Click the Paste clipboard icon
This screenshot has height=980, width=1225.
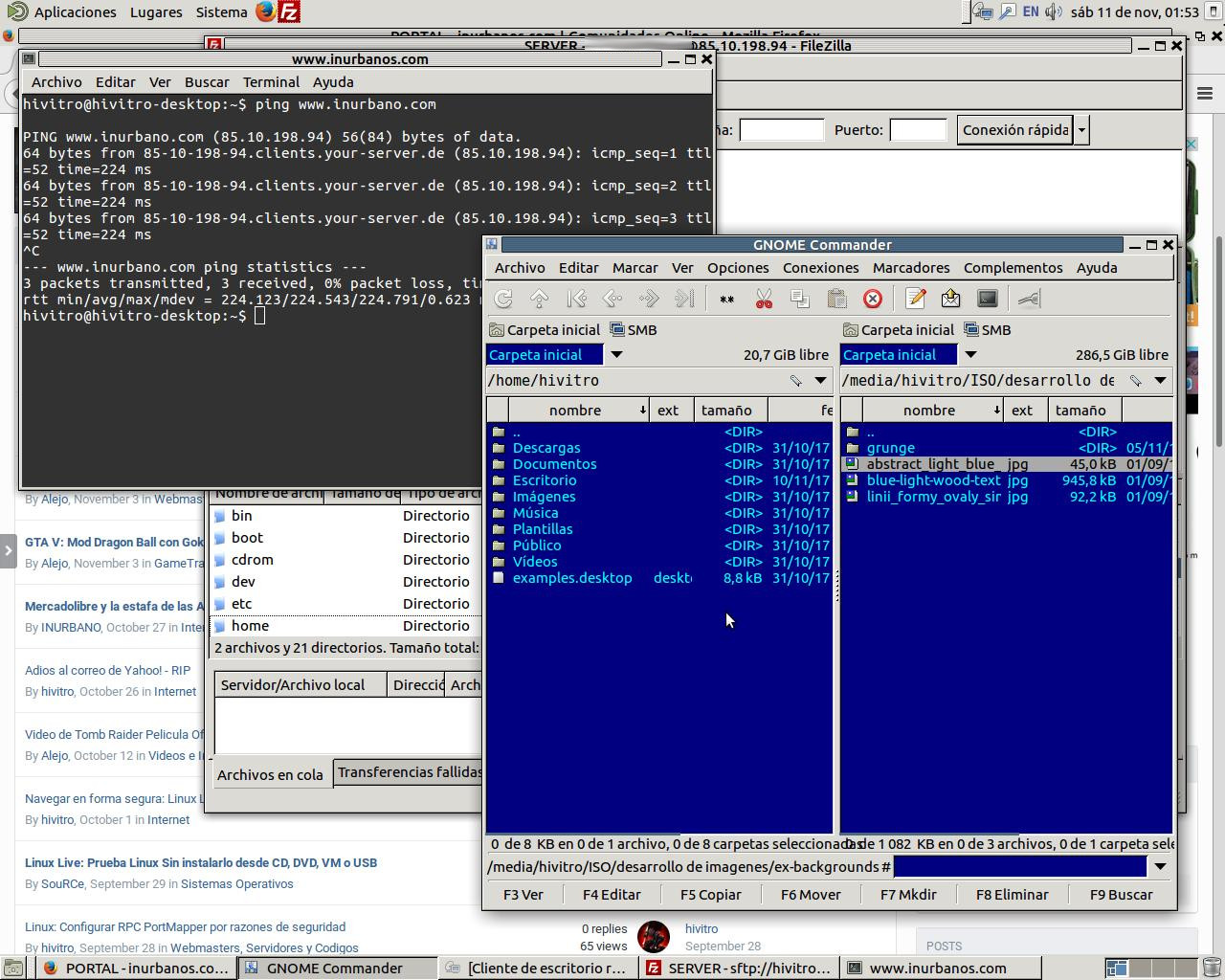[836, 299]
